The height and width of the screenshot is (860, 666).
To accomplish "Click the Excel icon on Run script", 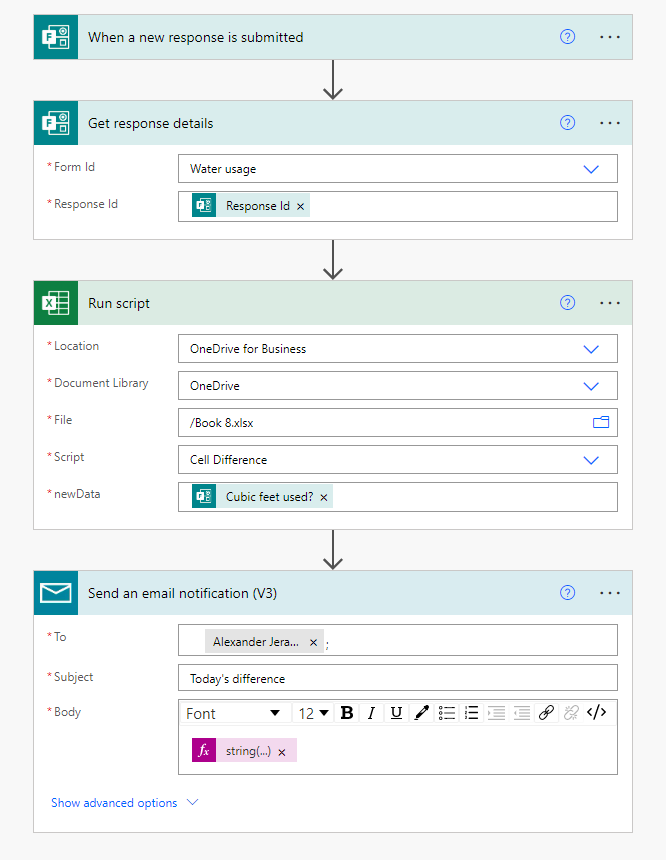I will pyautogui.click(x=55, y=302).
